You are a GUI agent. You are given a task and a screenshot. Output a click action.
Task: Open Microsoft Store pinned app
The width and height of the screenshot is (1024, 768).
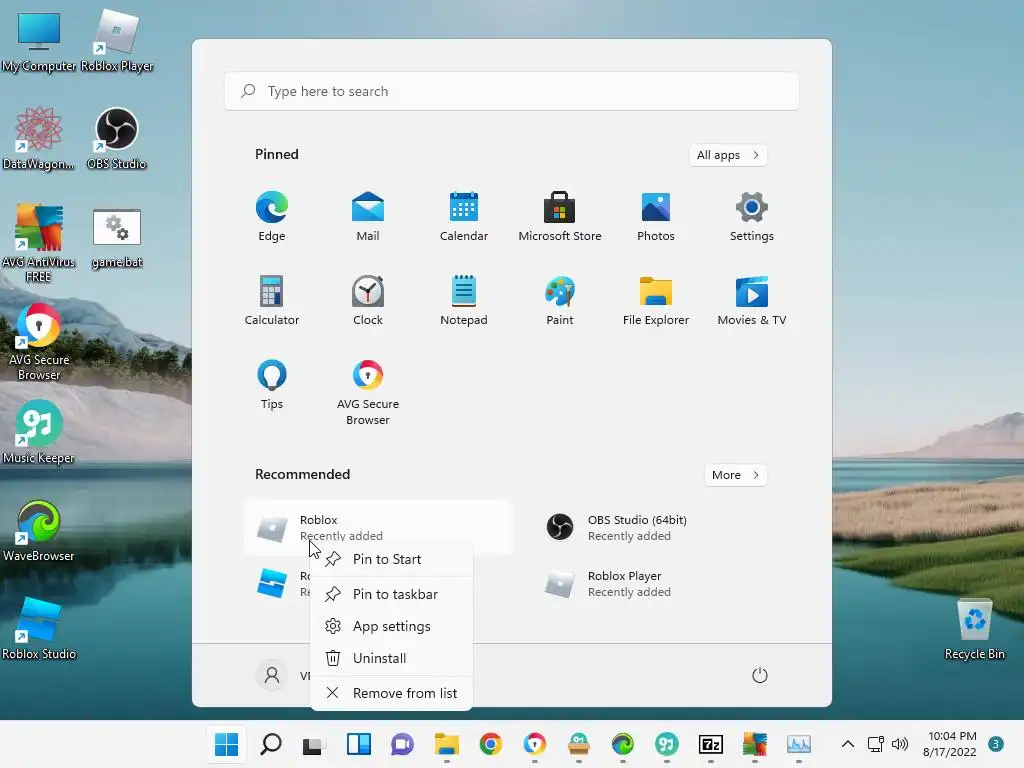tap(560, 217)
